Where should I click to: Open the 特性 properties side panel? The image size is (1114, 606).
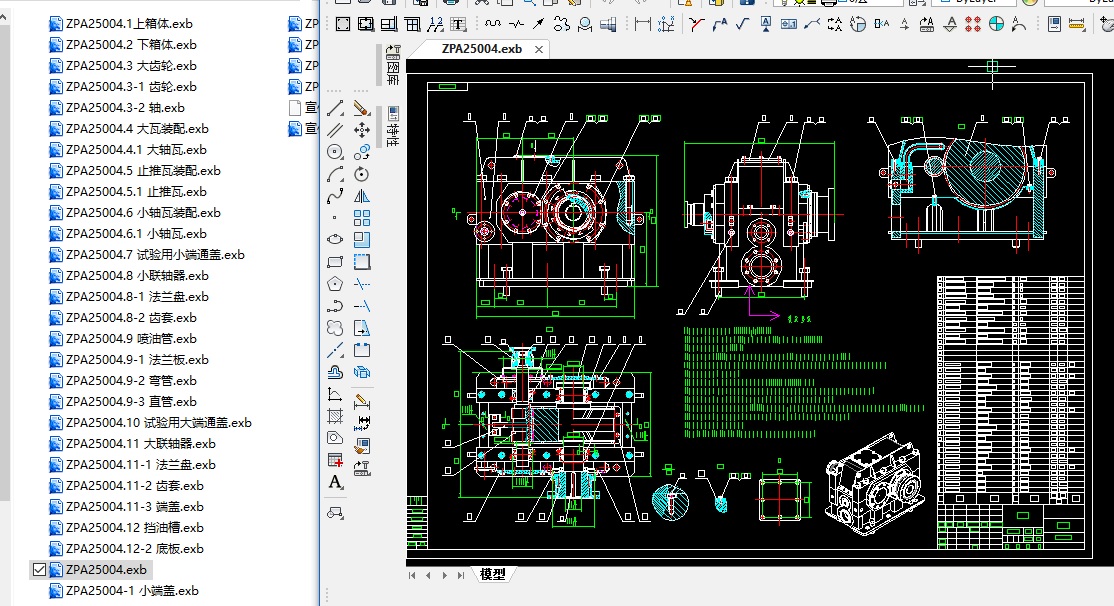point(392,127)
